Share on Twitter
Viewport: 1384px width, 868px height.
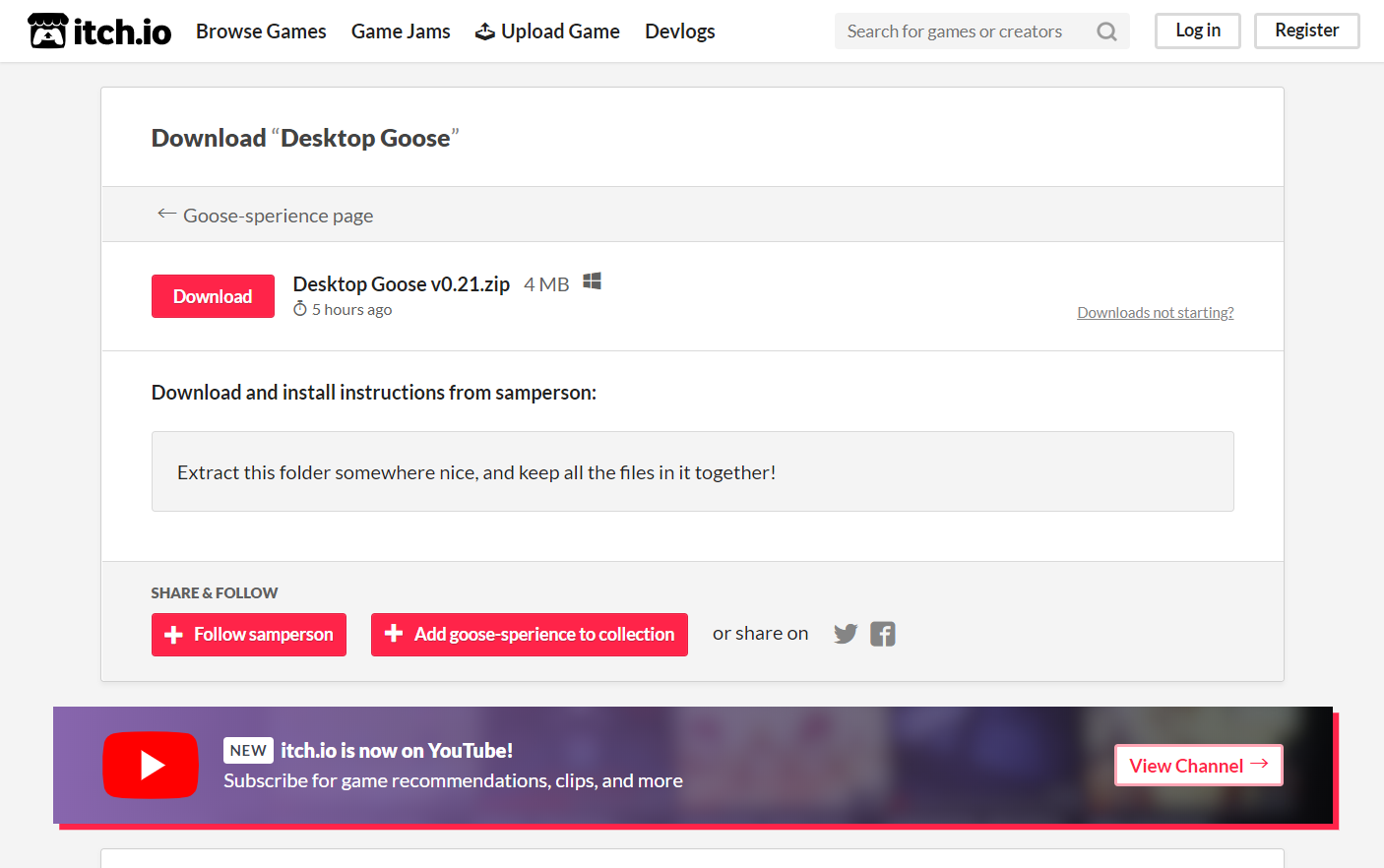pos(846,634)
